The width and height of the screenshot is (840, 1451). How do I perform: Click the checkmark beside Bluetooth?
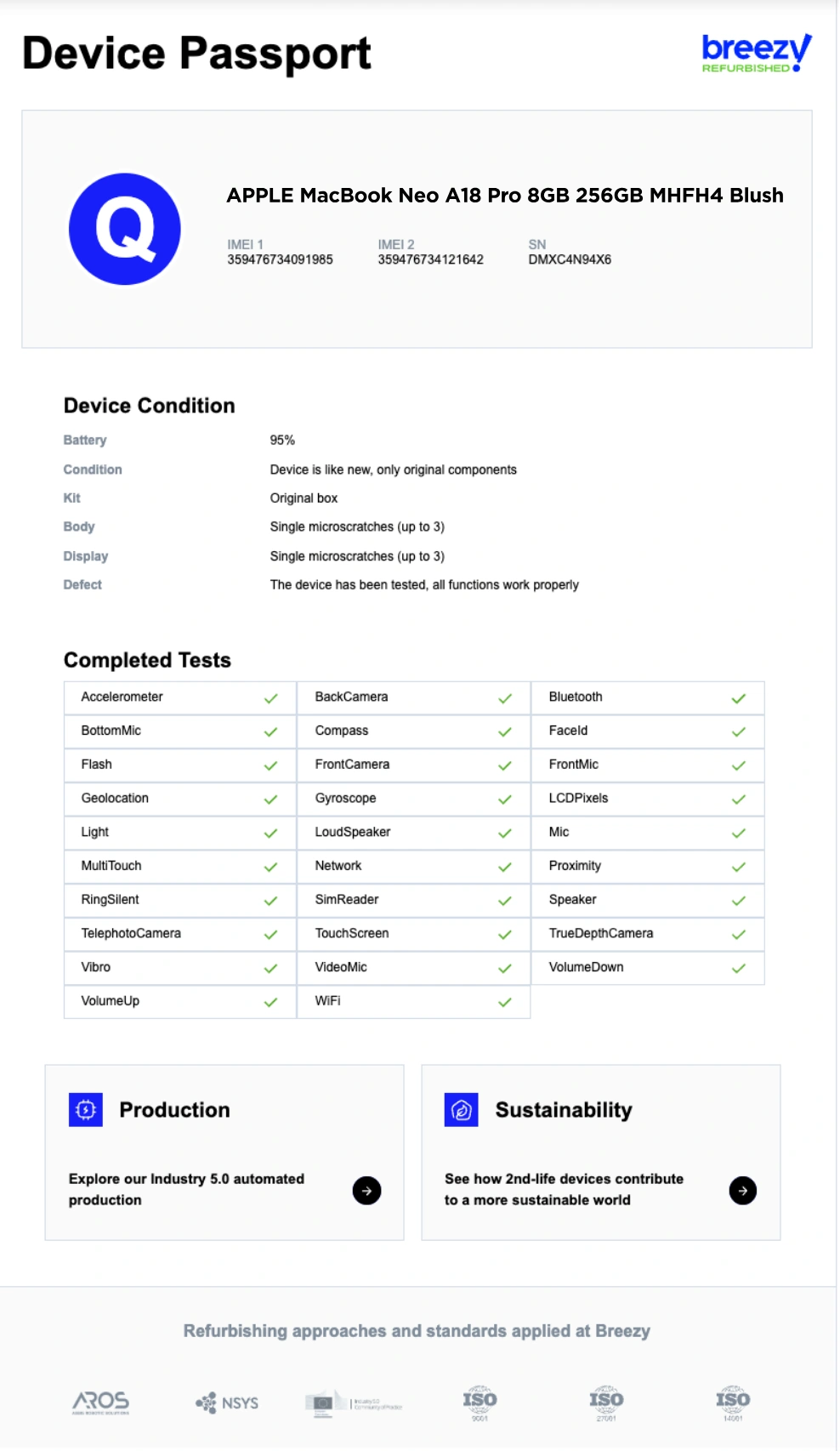click(x=739, y=698)
